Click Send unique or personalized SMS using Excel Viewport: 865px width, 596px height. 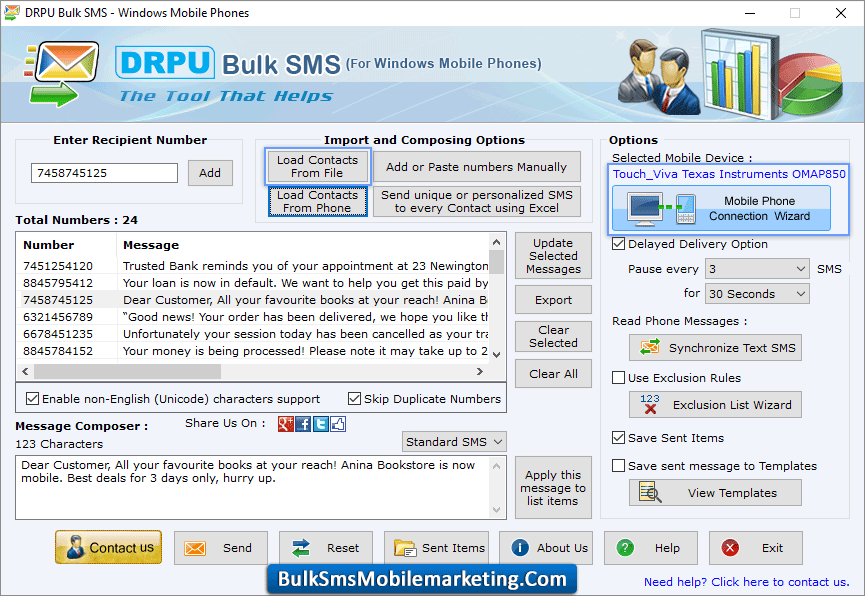click(477, 201)
